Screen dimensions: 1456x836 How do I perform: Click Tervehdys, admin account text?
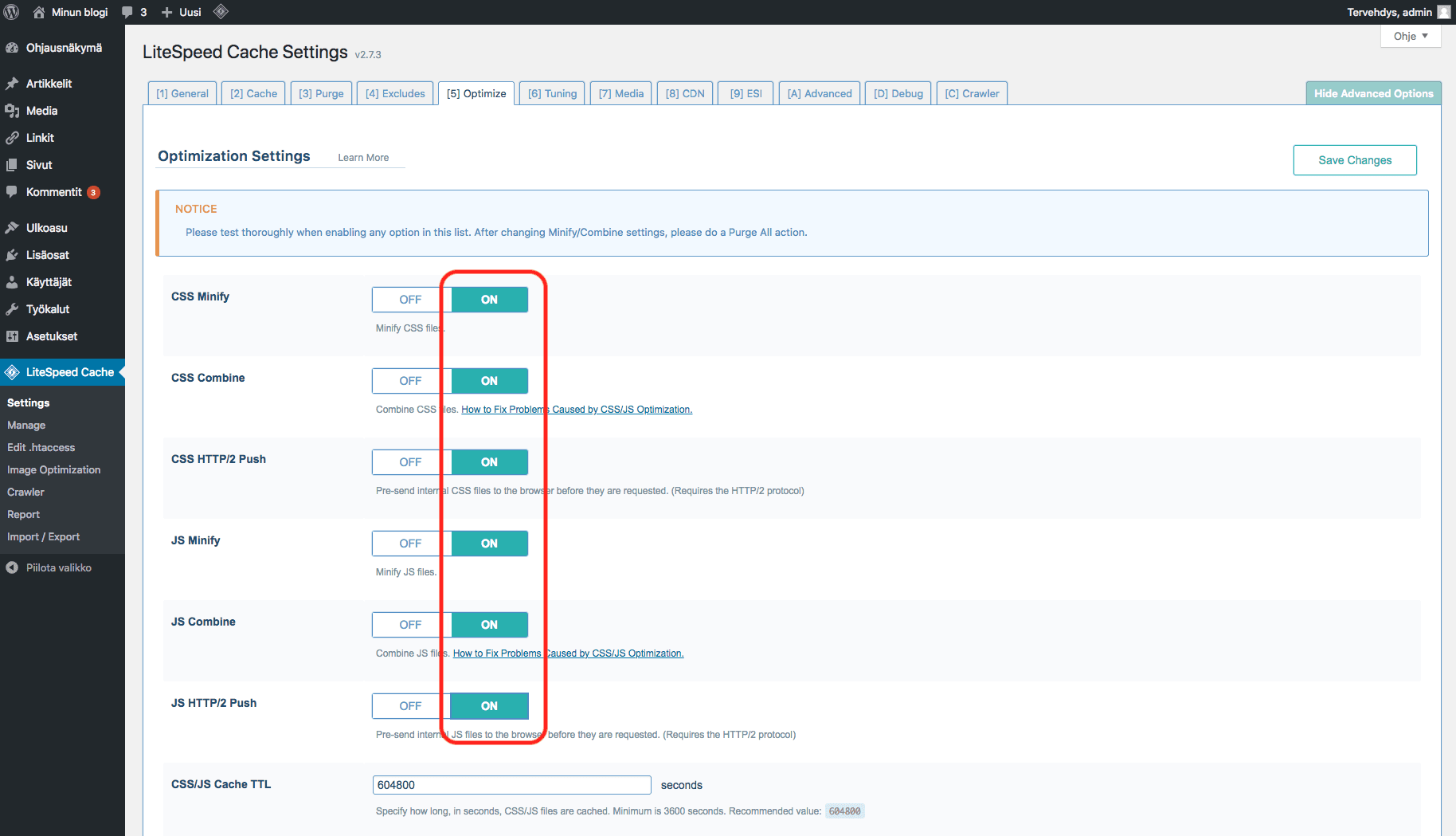point(1389,12)
